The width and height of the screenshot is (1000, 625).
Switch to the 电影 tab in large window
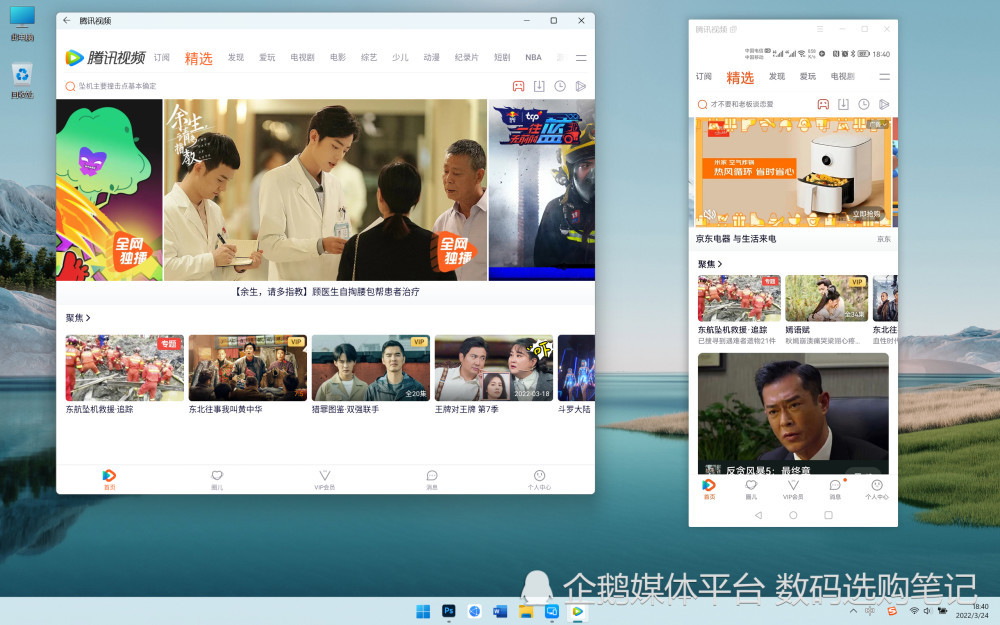338,58
